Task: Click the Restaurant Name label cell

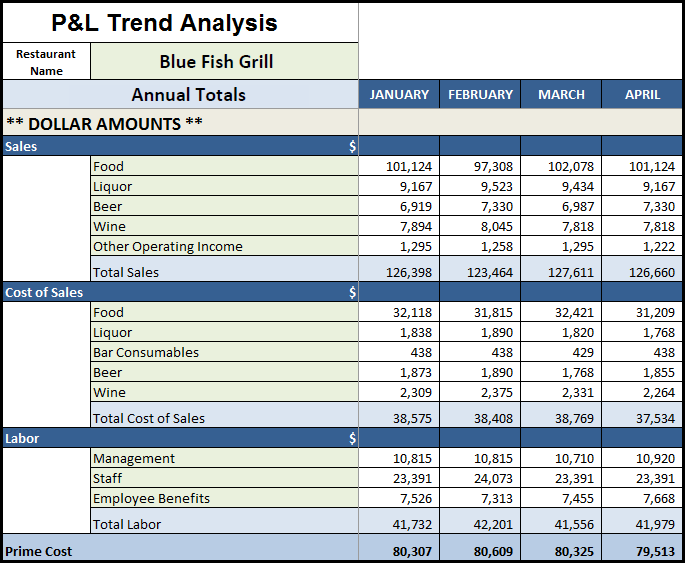Action: [x=46, y=62]
